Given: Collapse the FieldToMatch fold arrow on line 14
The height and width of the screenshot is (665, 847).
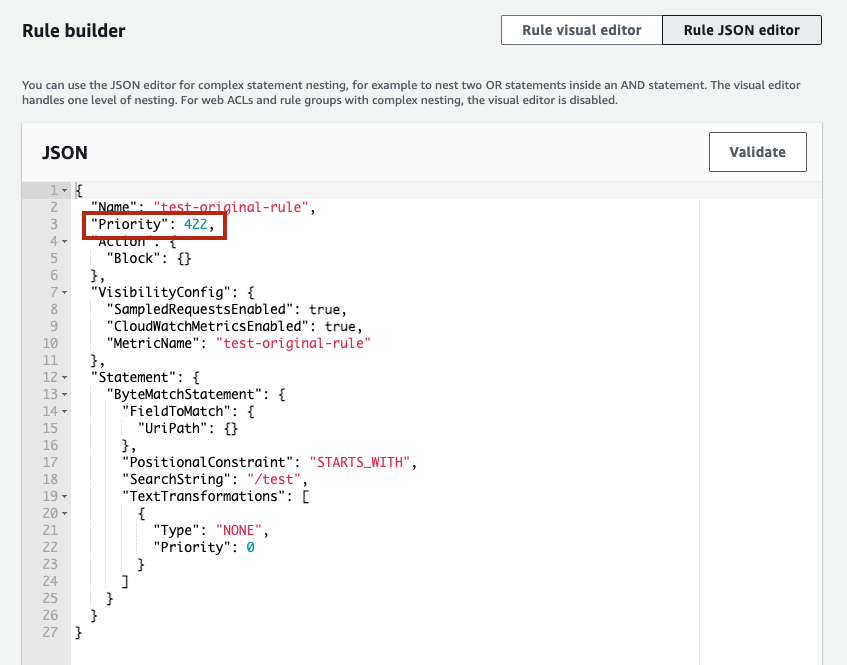Looking at the screenshot, I should click(65, 411).
